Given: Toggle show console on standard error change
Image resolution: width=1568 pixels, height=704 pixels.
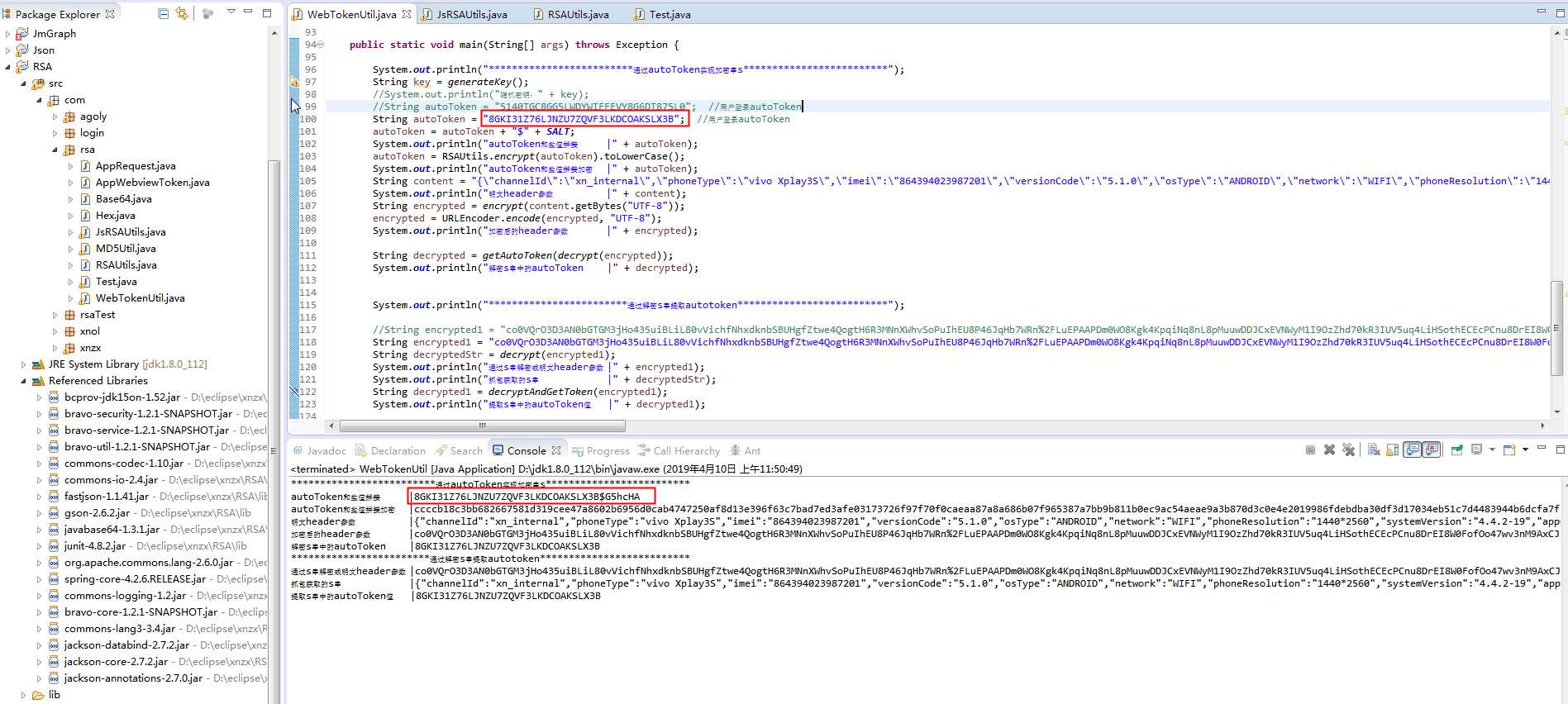Looking at the screenshot, I should 1432,450.
